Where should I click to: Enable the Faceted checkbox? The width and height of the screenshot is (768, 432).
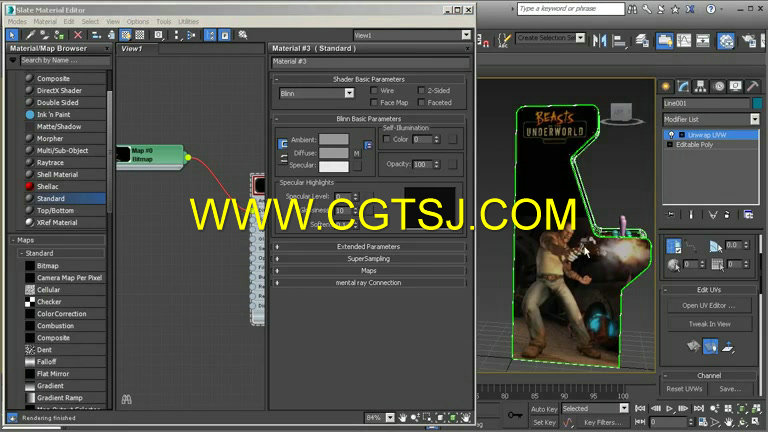pos(421,102)
